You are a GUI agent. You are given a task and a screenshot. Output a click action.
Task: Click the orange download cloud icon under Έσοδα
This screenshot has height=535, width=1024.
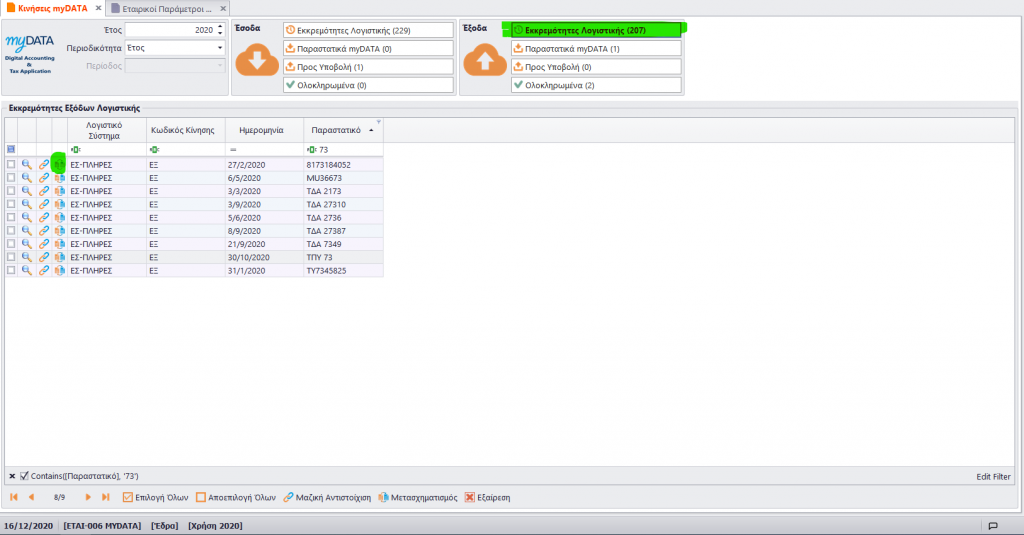pos(257,60)
